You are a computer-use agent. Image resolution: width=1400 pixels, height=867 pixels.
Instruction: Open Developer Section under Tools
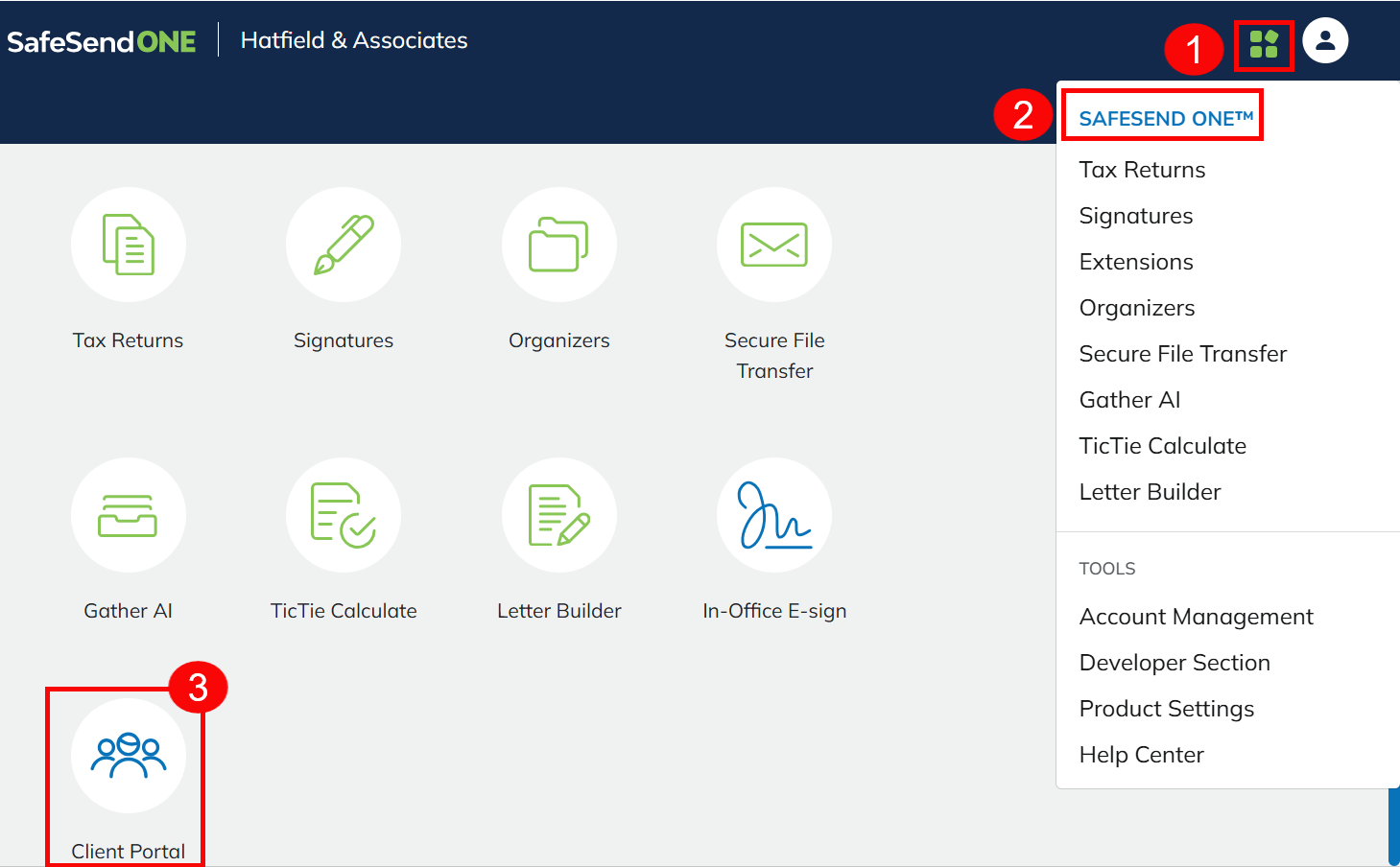(1175, 663)
